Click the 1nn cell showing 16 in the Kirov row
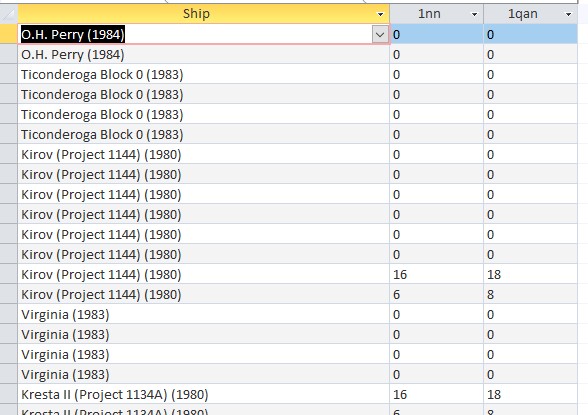This screenshot has width=588, height=415. coord(436,274)
